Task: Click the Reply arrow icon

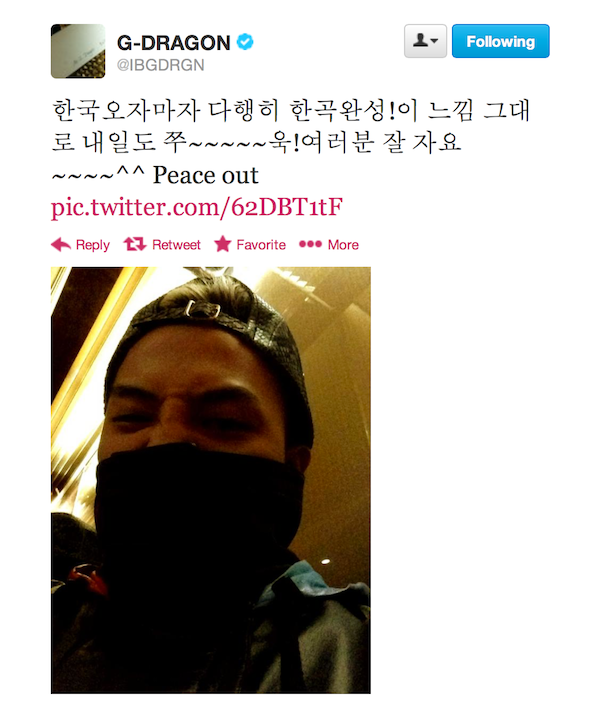Action: 61,245
